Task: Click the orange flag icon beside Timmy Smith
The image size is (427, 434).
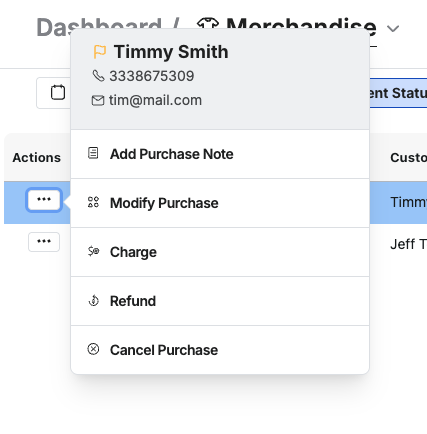Action: 99,52
